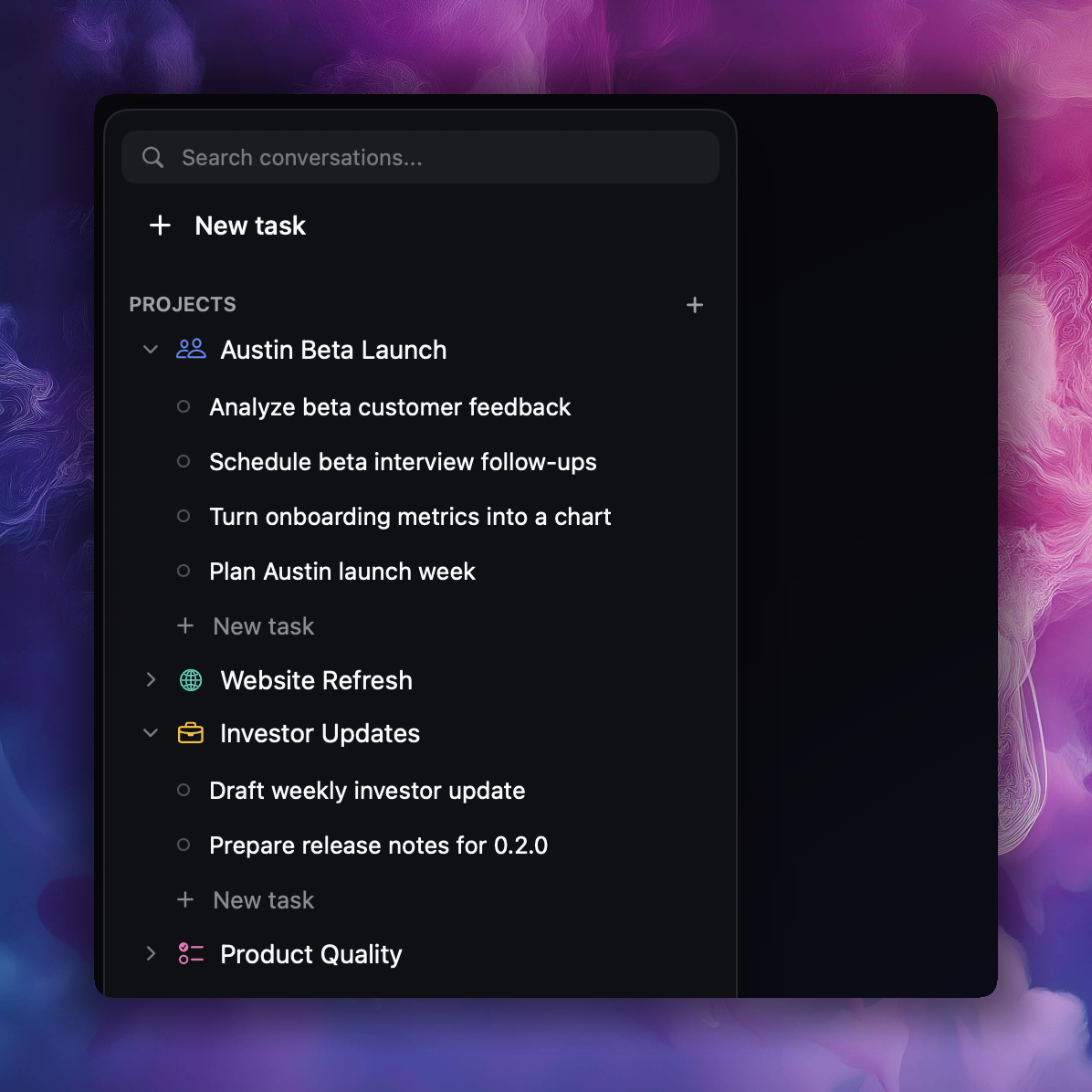The width and height of the screenshot is (1092, 1092).
Task: Click status circle of Draft weekly investor update
Action: click(184, 790)
